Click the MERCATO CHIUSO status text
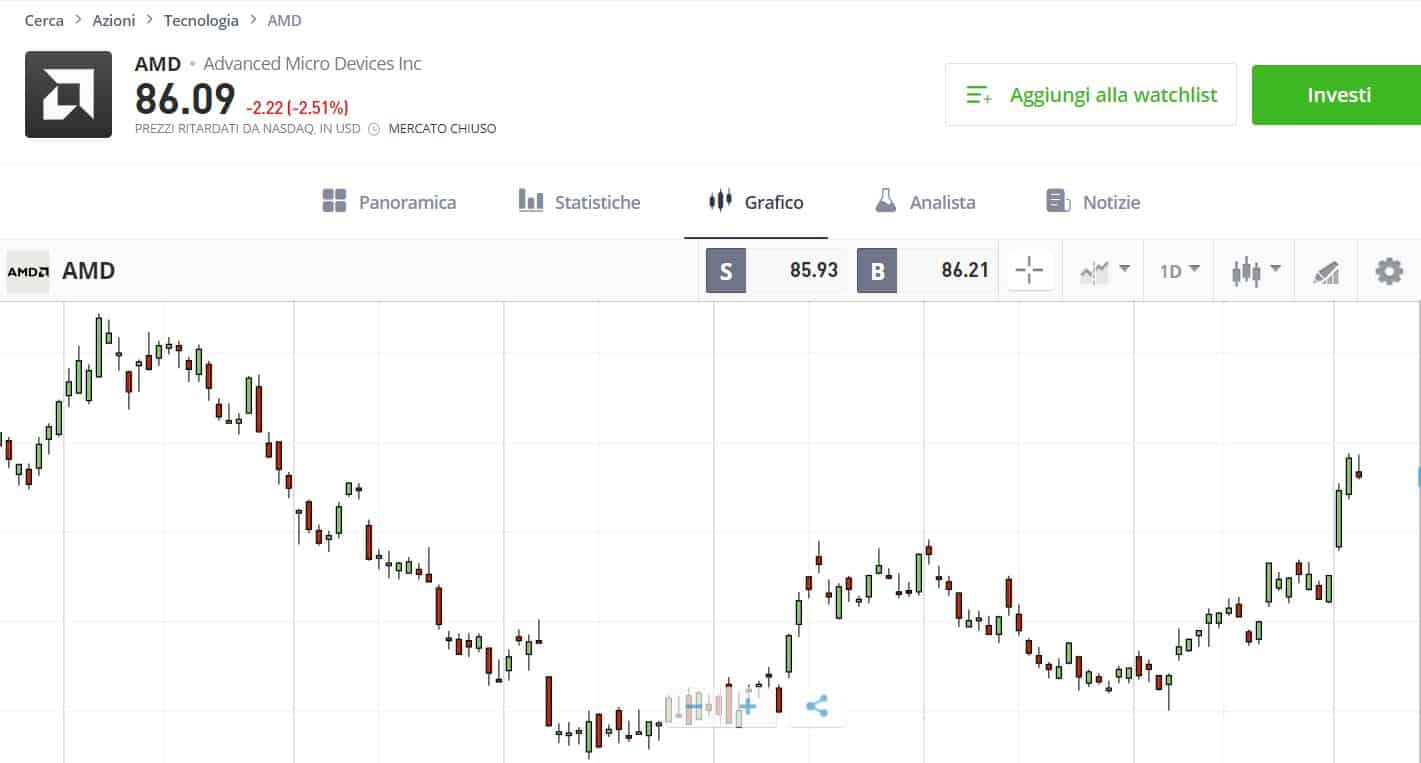 442,129
